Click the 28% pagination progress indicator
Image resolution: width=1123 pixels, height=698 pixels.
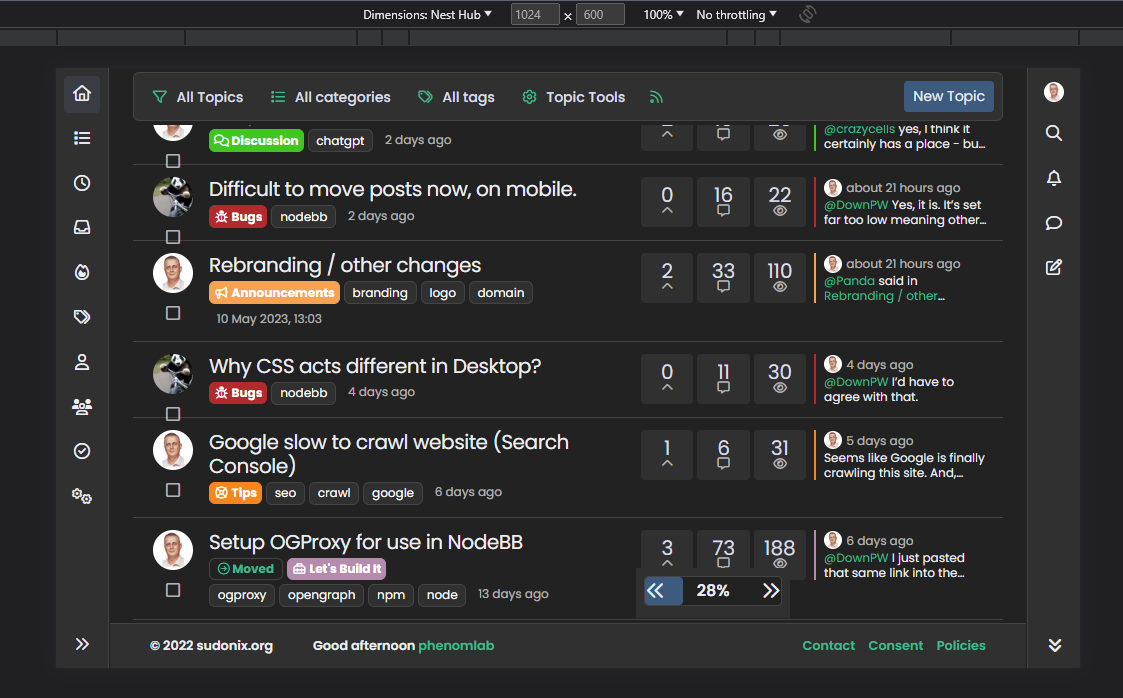[x=712, y=591]
